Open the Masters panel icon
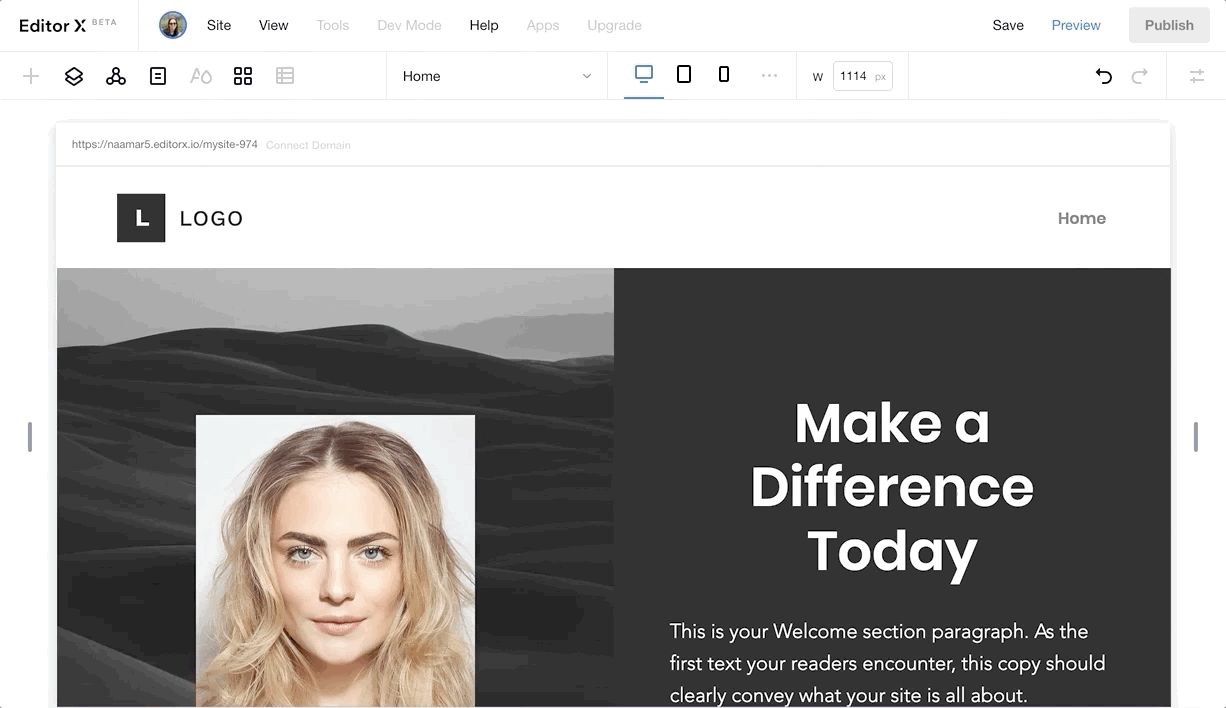The image size is (1226, 708). click(116, 76)
